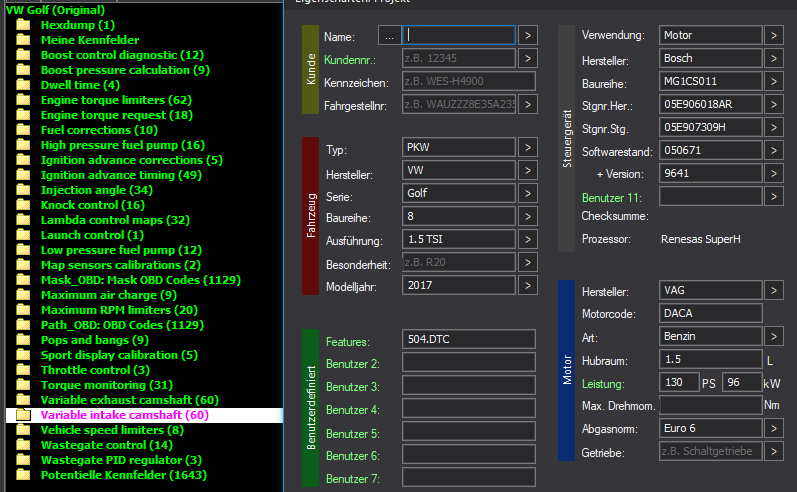Image resolution: width=797 pixels, height=492 pixels.
Task: Open the arrow dropdown beside Serie Golf
Action: click(528, 193)
